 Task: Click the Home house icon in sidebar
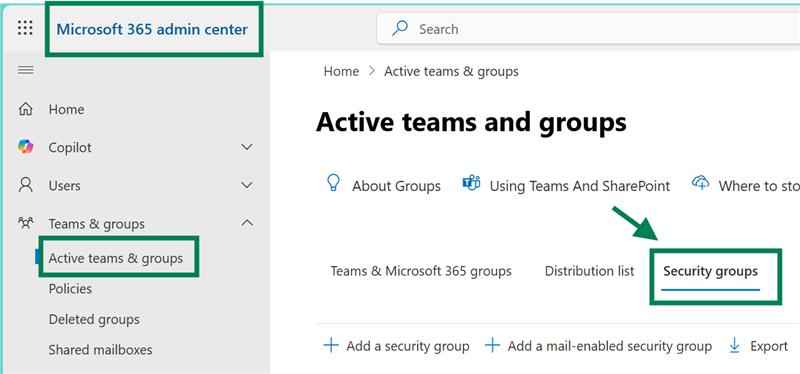pyautogui.click(x=26, y=109)
